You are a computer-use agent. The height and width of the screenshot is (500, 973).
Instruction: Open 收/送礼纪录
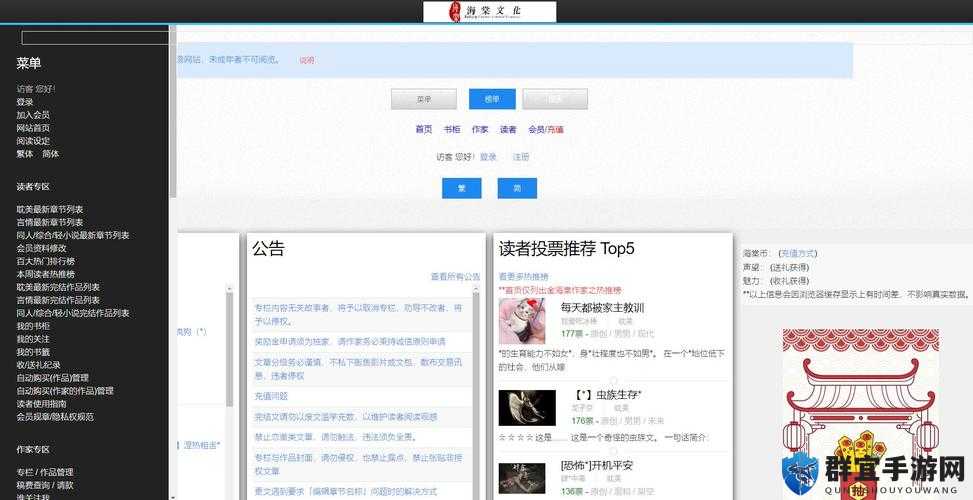[38, 365]
